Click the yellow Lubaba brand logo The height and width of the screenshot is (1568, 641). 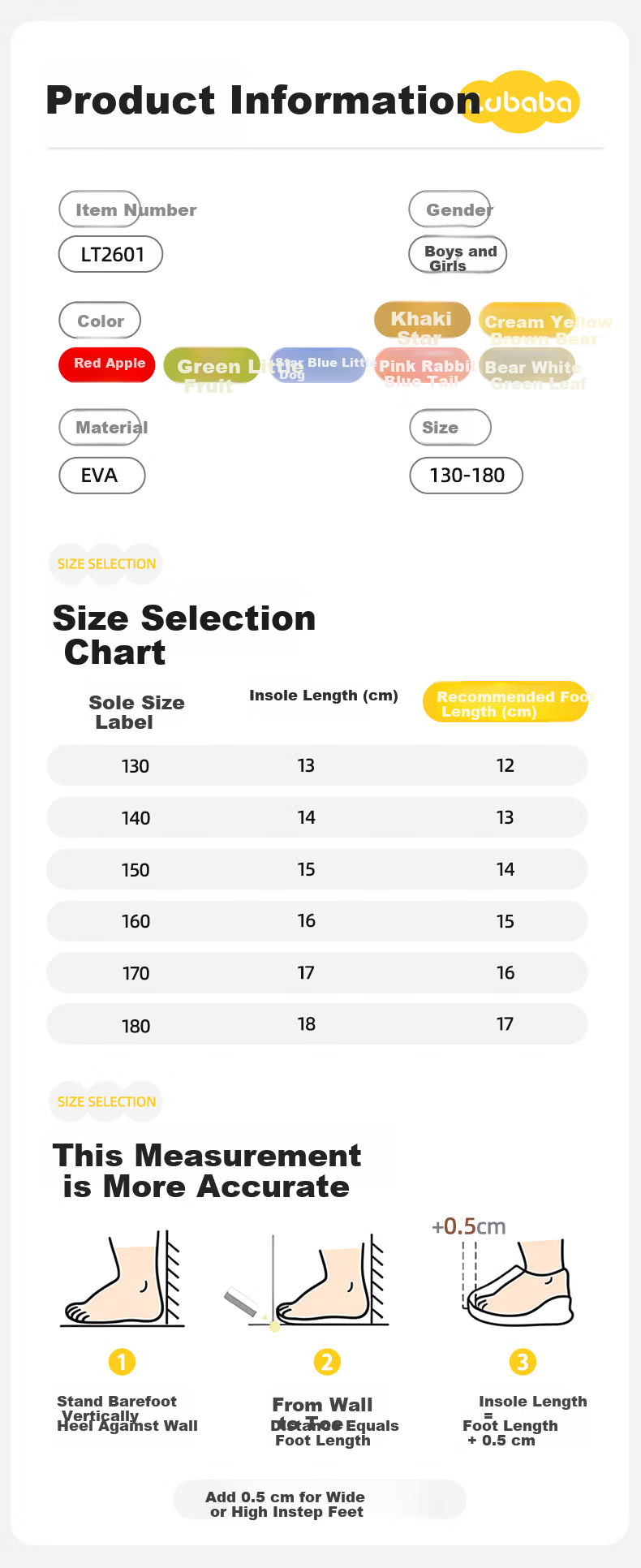pyautogui.click(x=519, y=102)
